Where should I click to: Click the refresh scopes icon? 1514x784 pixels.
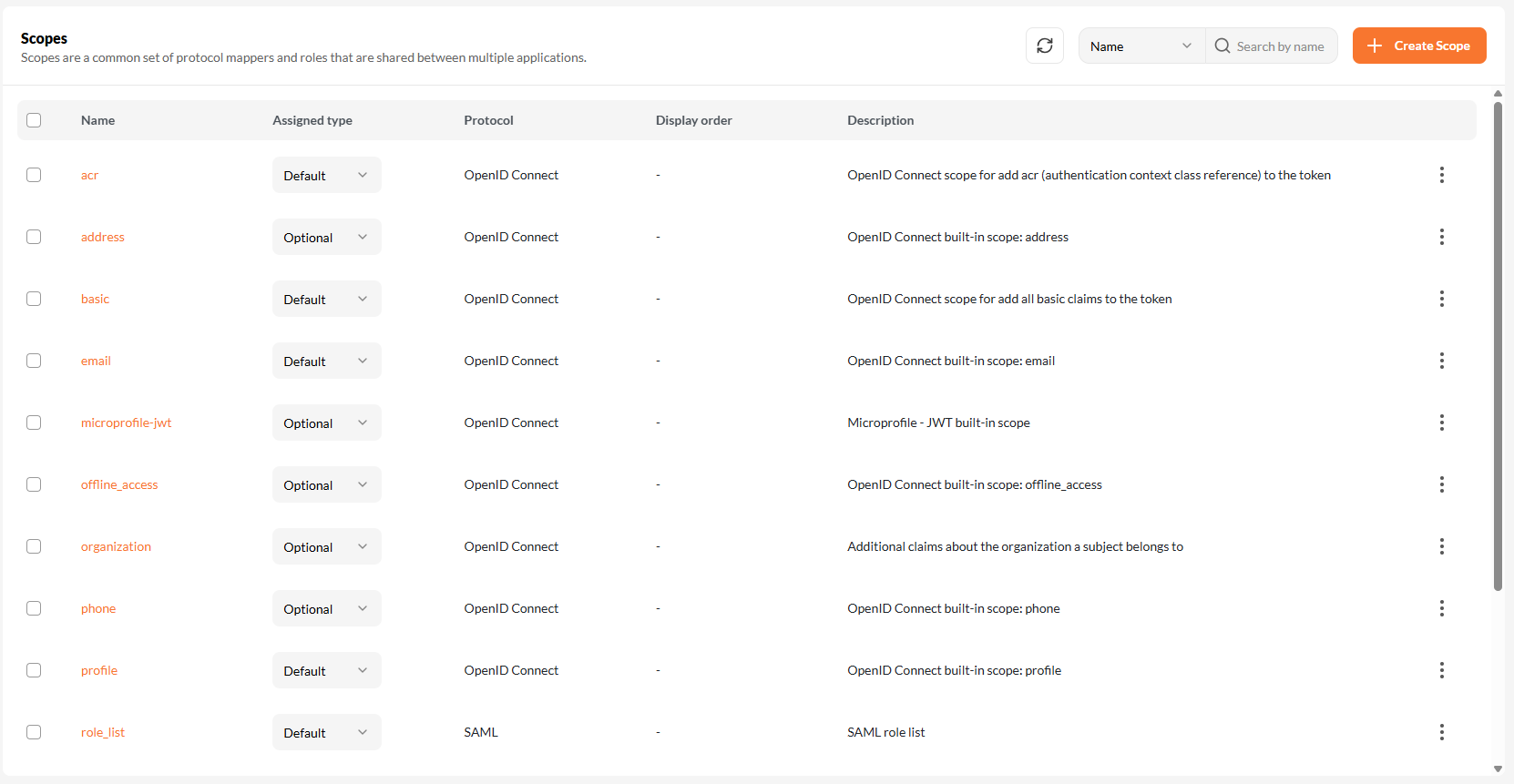click(1044, 46)
